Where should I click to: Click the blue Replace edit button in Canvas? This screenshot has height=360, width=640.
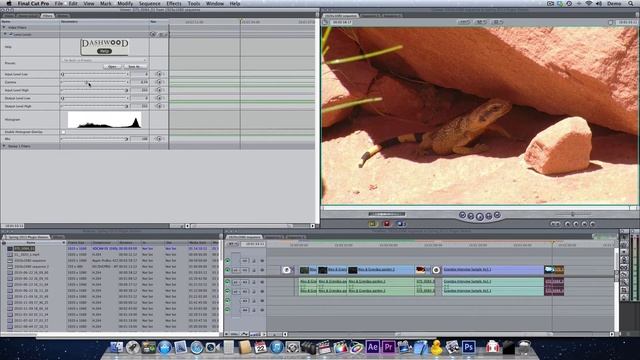pos(400,224)
